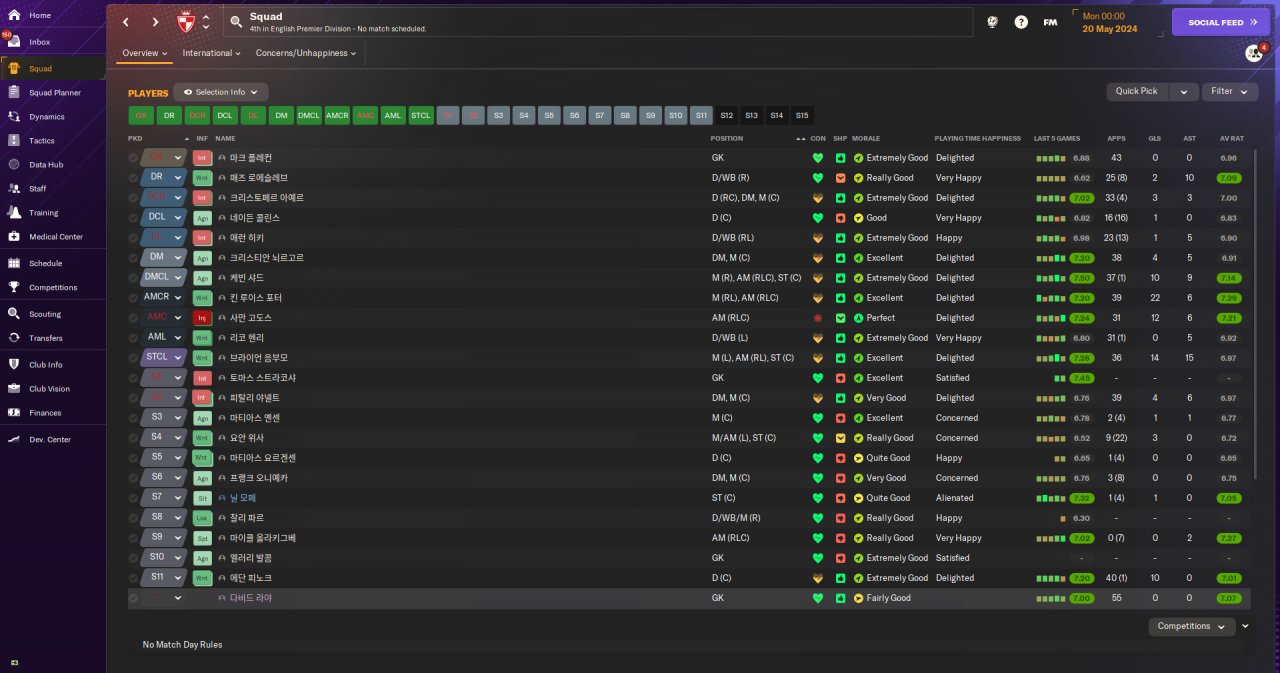
Task: Toggle pick circle for the DR row
Action: pyautogui.click(x=133, y=178)
